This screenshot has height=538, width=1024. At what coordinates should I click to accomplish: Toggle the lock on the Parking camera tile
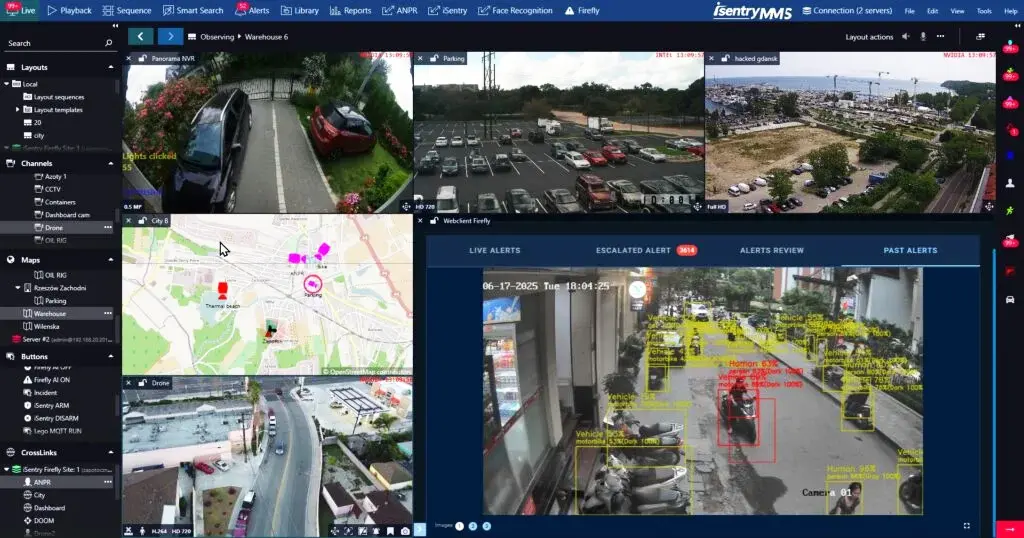435,59
